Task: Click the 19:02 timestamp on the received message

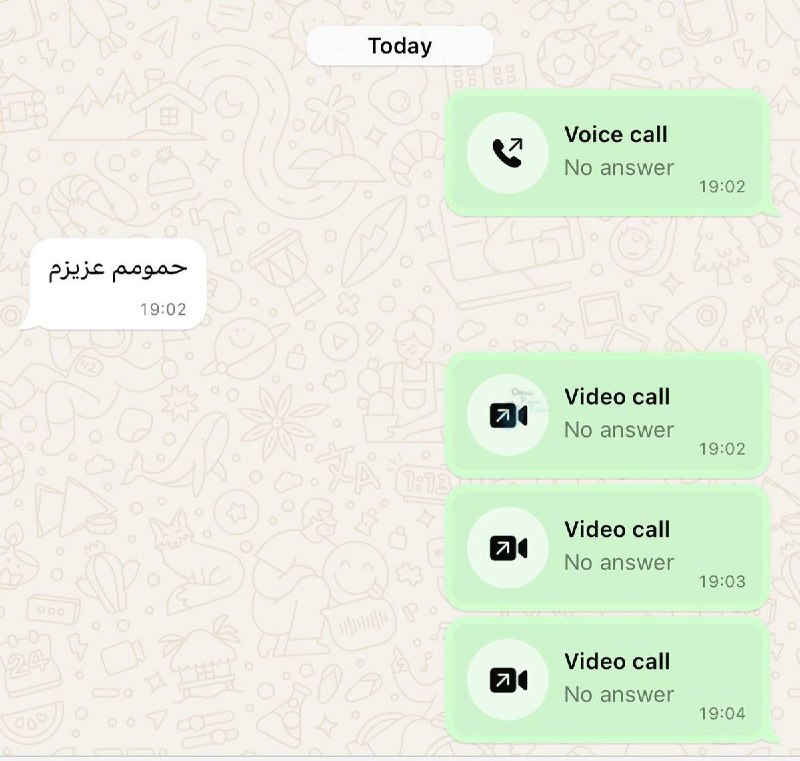Action: (163, 309)
